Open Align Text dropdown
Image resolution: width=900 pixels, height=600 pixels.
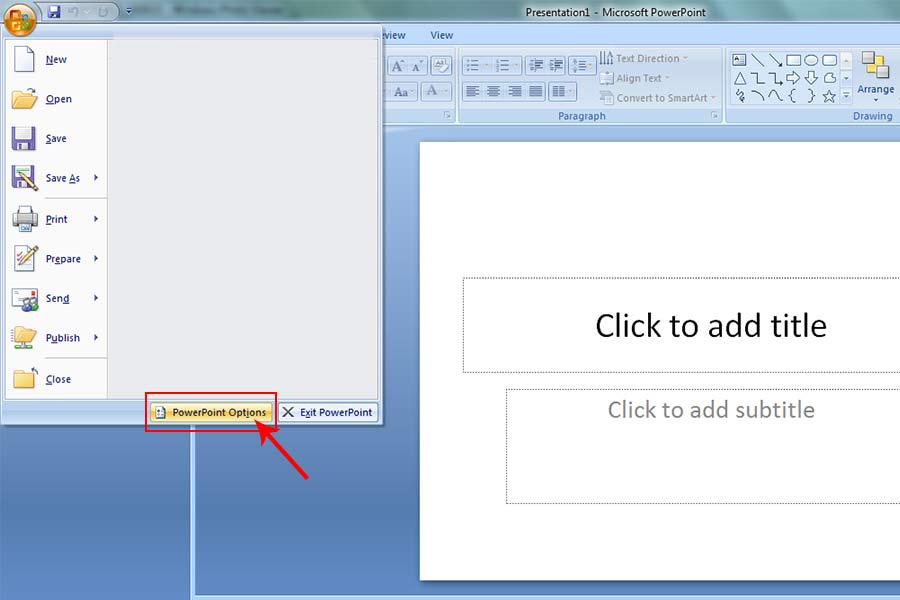[635, 78]
